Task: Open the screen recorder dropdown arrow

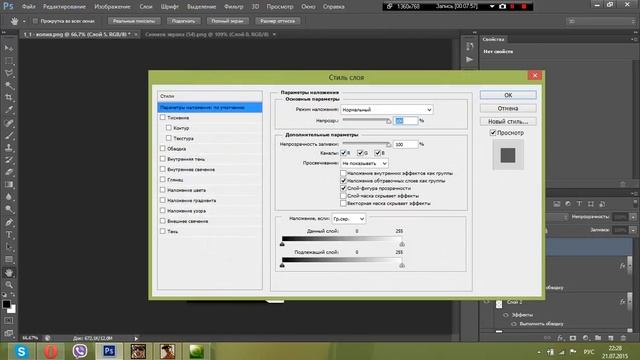Action: point(492,7)
